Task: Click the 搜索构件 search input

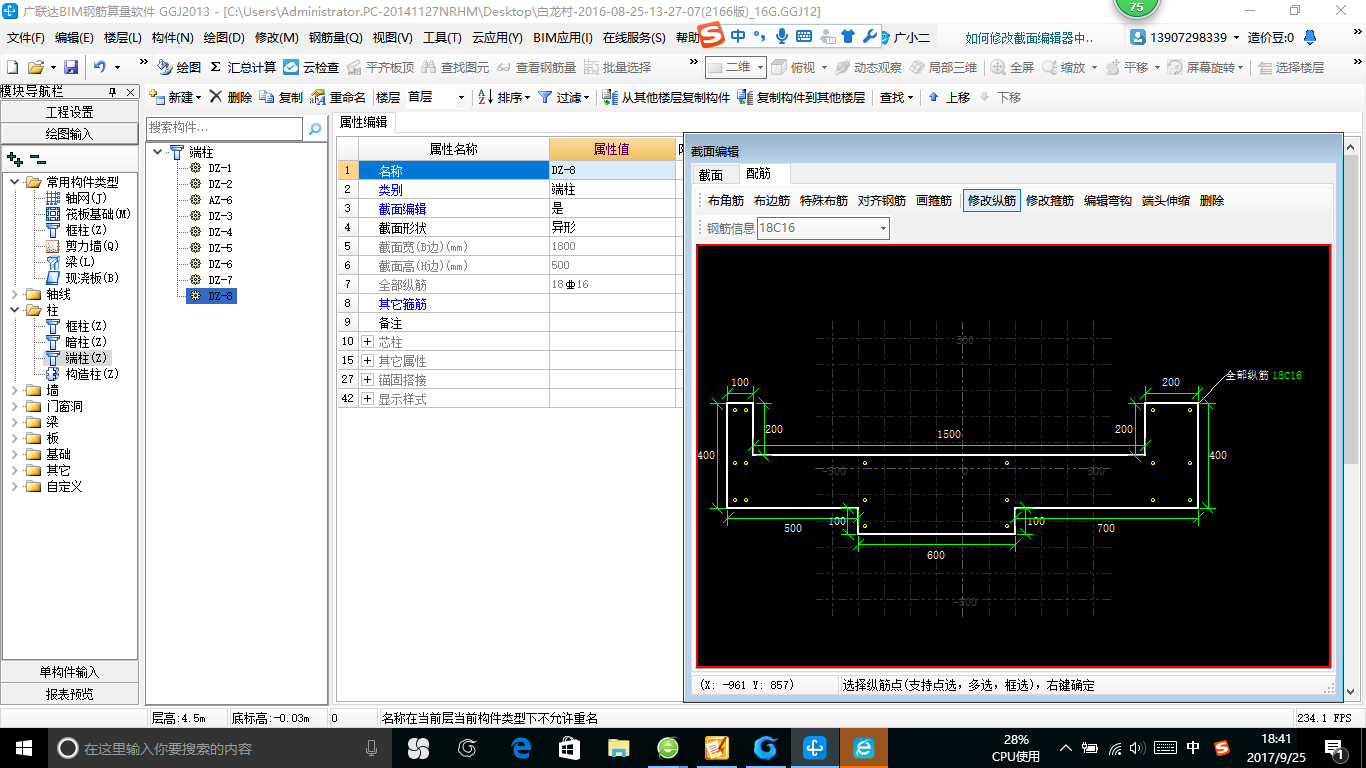Action: click(x=224, y=128)
